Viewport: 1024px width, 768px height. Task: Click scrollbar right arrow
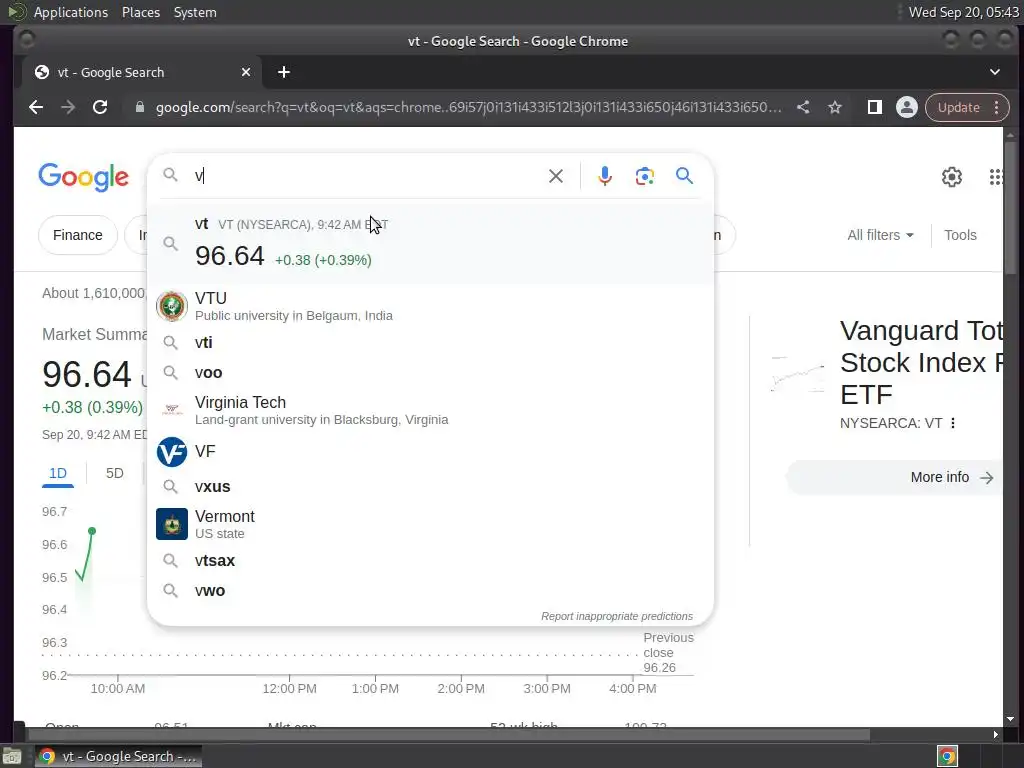click(995, 735)
